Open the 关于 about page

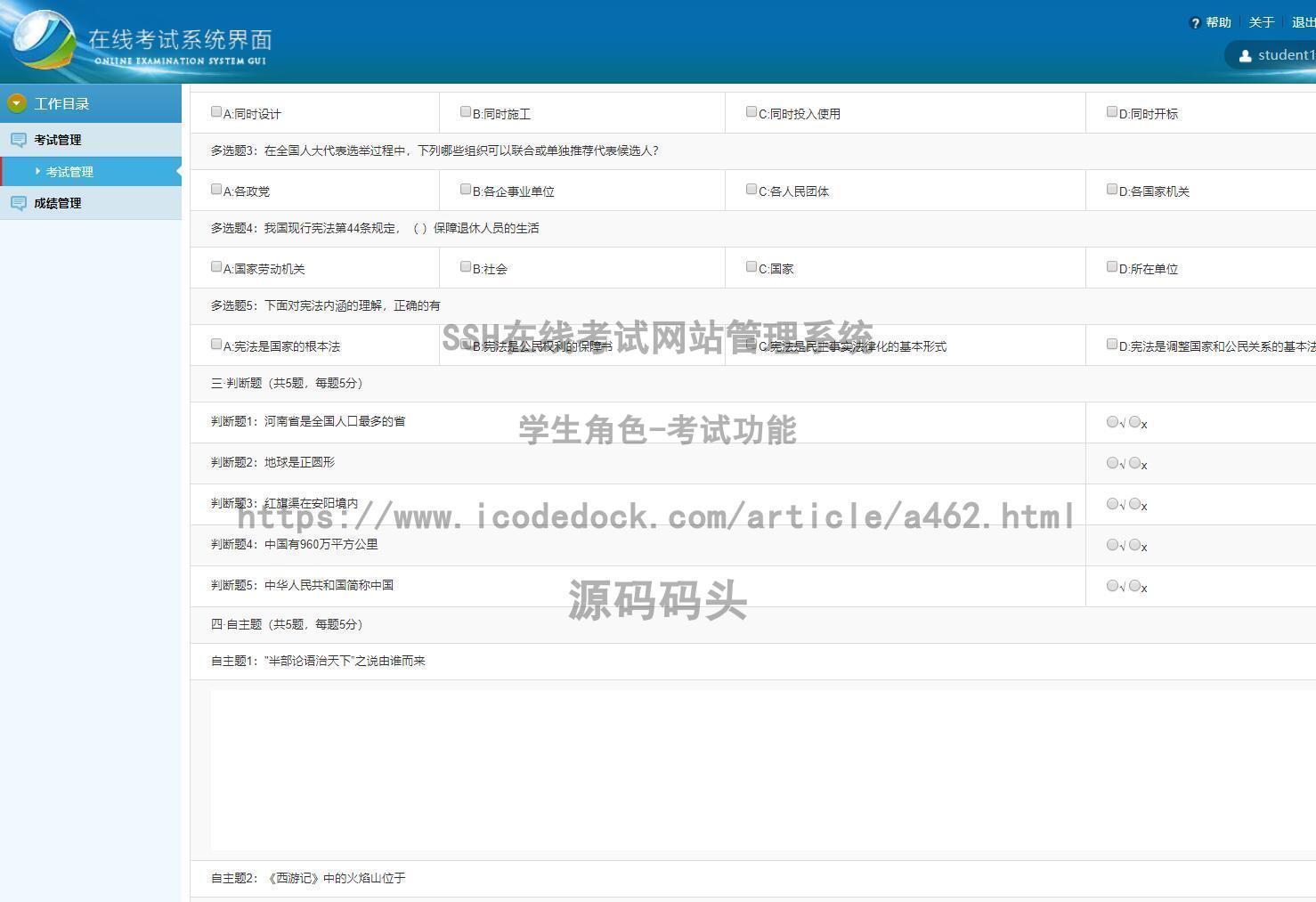[1261, 22]
